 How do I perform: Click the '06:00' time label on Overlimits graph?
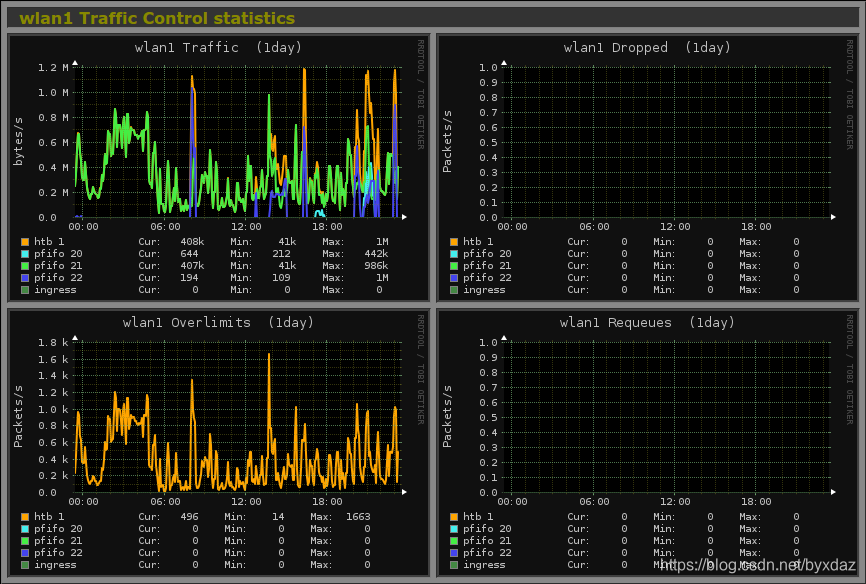(x=165, y=502)
